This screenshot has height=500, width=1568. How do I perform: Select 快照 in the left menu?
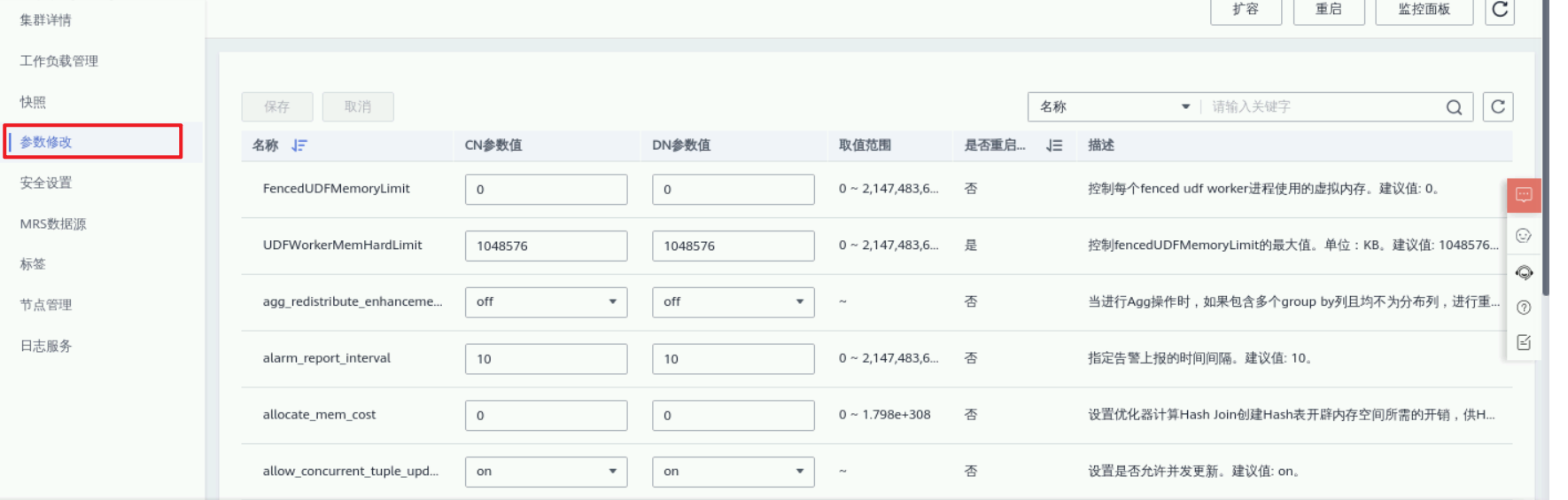(x=33, y=102)
